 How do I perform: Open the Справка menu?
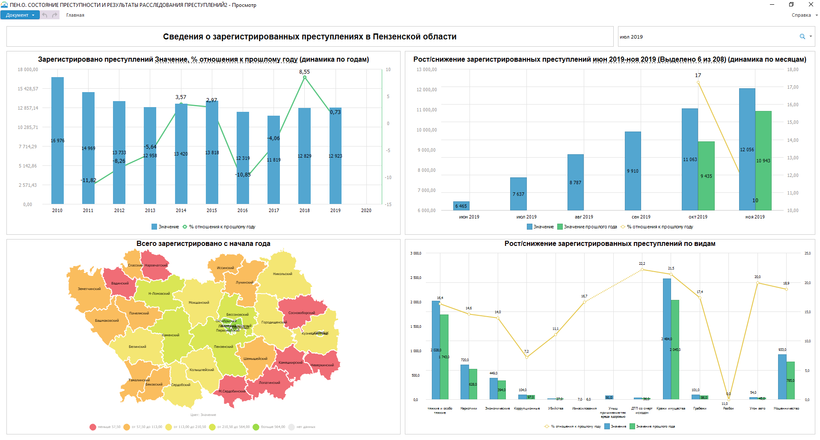tap(802, 15)
